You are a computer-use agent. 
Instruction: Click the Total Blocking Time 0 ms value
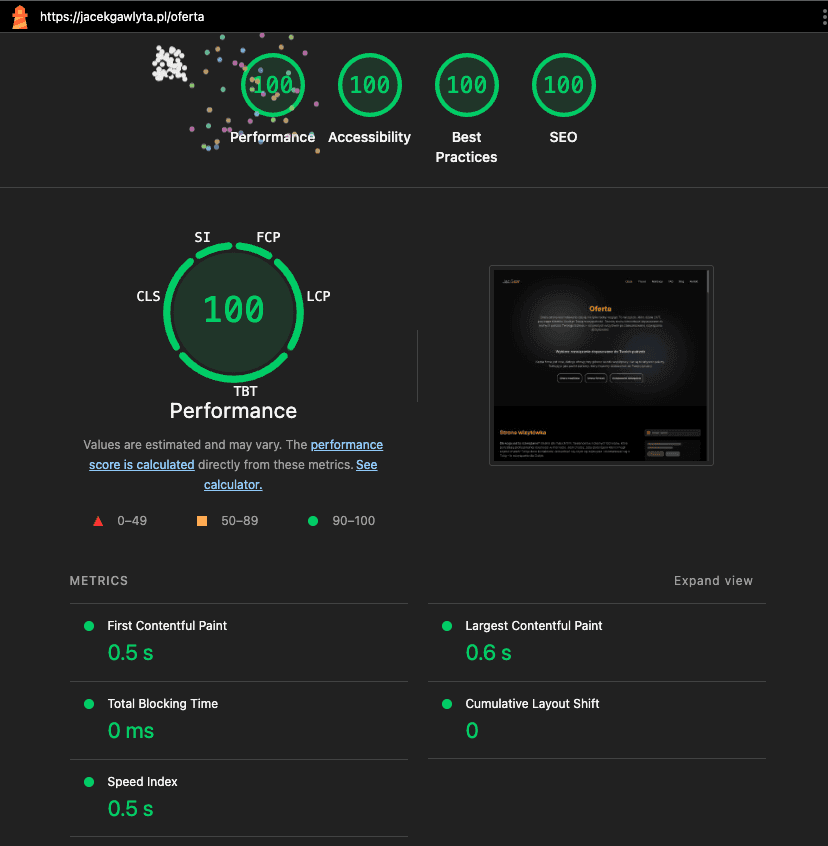coord(131,731)
